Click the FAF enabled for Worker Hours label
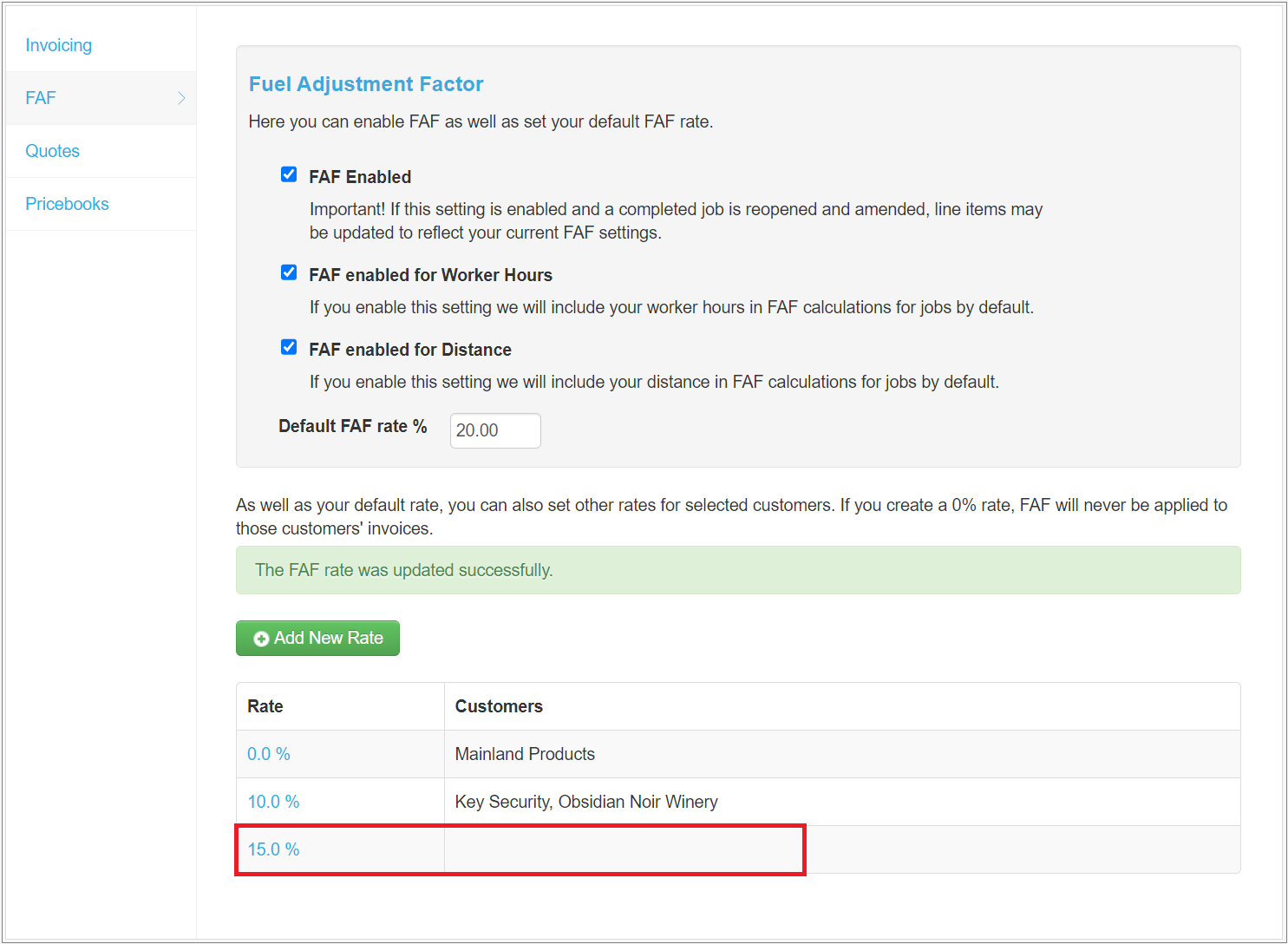The height and width of the screenshot is (944, 1288). click(x=430, y=275)
